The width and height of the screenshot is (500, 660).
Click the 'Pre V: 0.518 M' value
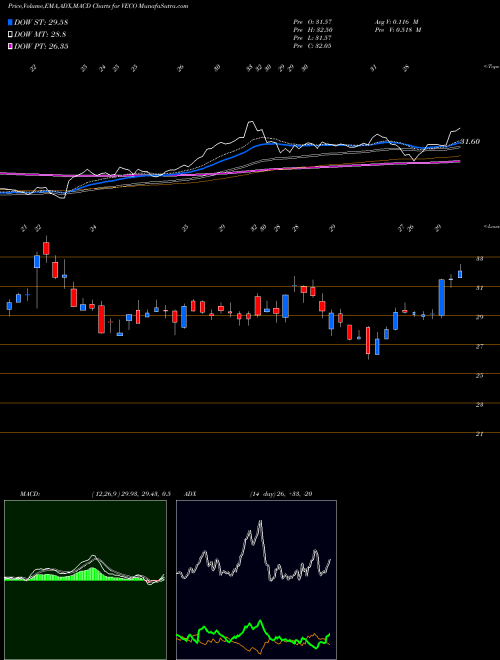[398, 29]
